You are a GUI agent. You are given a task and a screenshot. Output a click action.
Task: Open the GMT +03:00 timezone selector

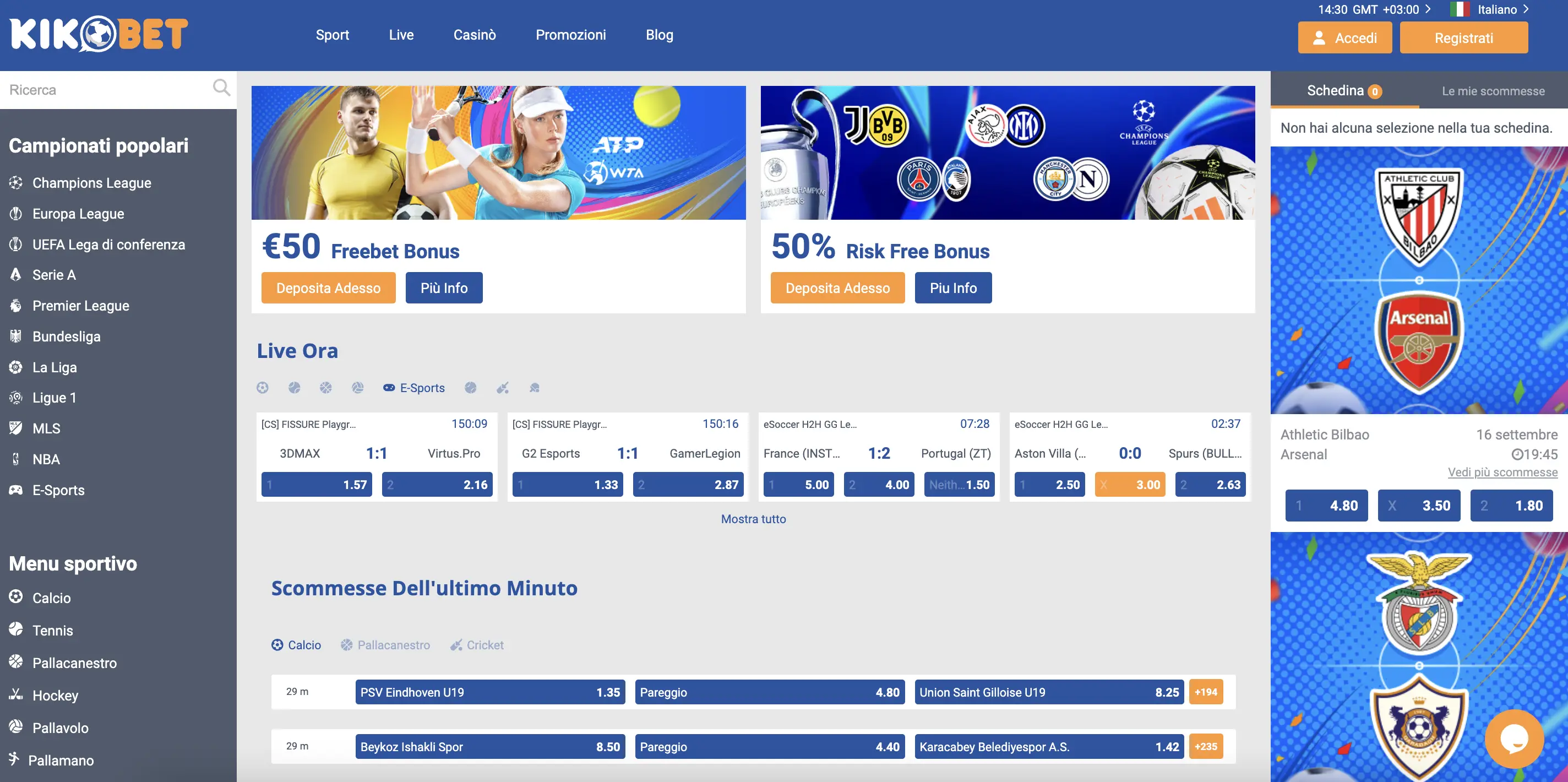tap(1374, 9)
